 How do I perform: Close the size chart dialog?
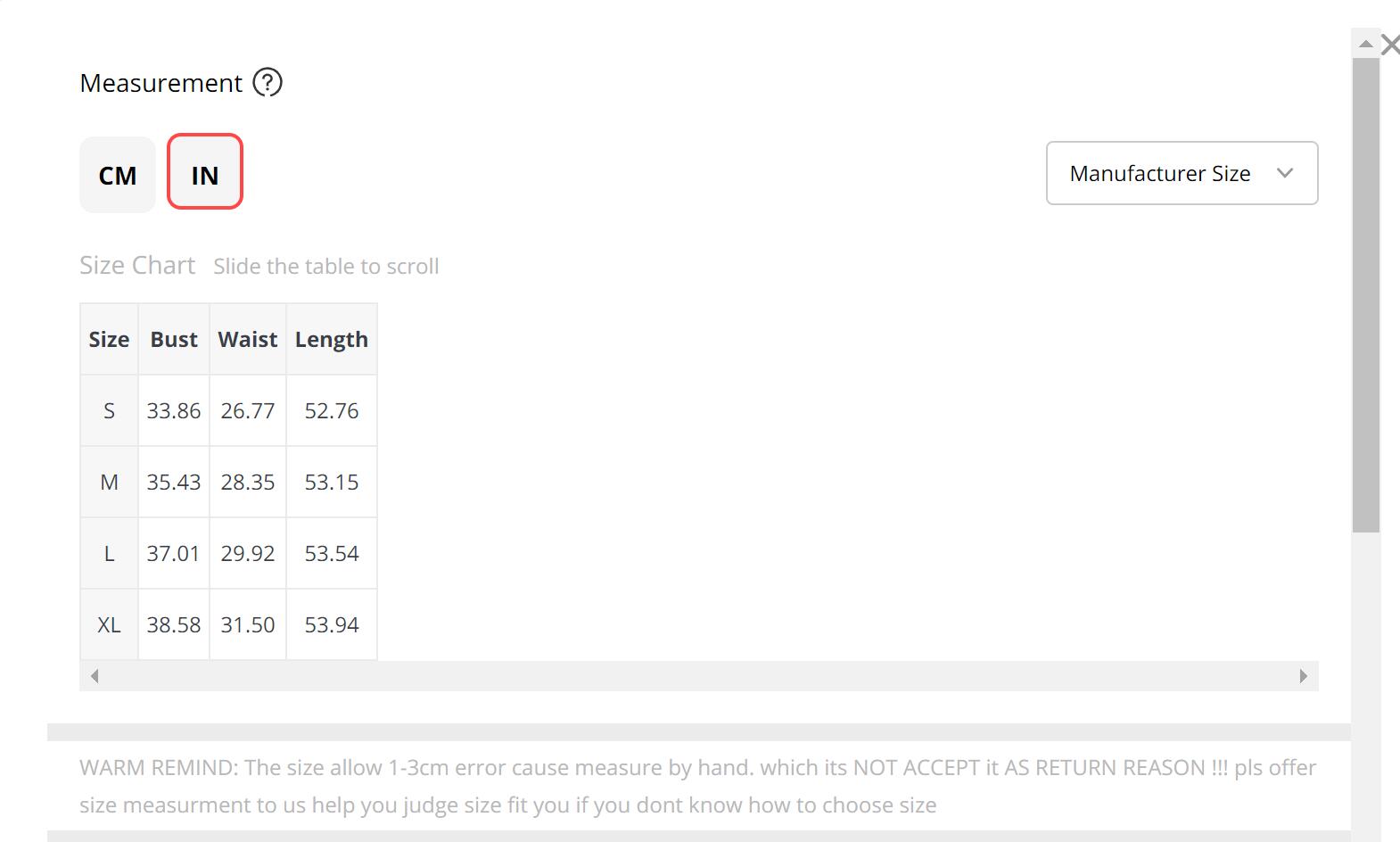pyautogui.click(x=1389, y=45)
